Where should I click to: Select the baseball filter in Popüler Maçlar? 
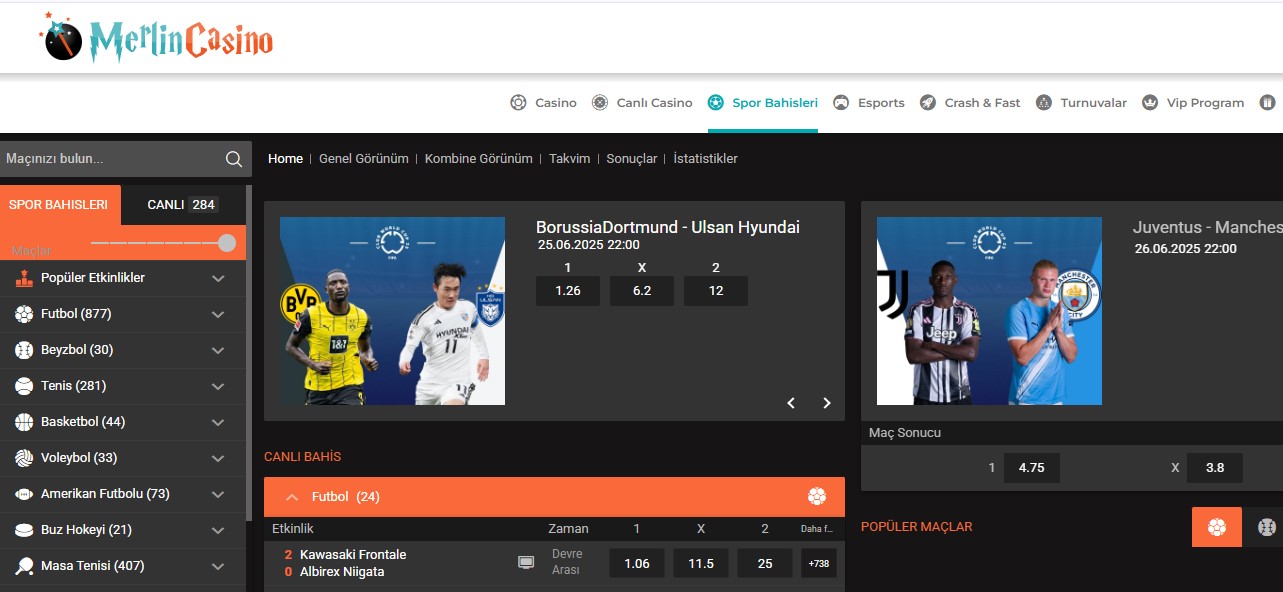coord(1266,527)
